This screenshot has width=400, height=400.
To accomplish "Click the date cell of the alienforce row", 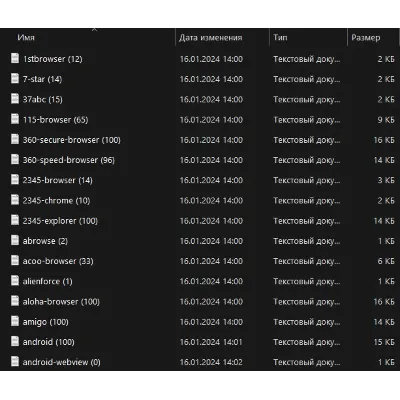I will pos(211,281).
